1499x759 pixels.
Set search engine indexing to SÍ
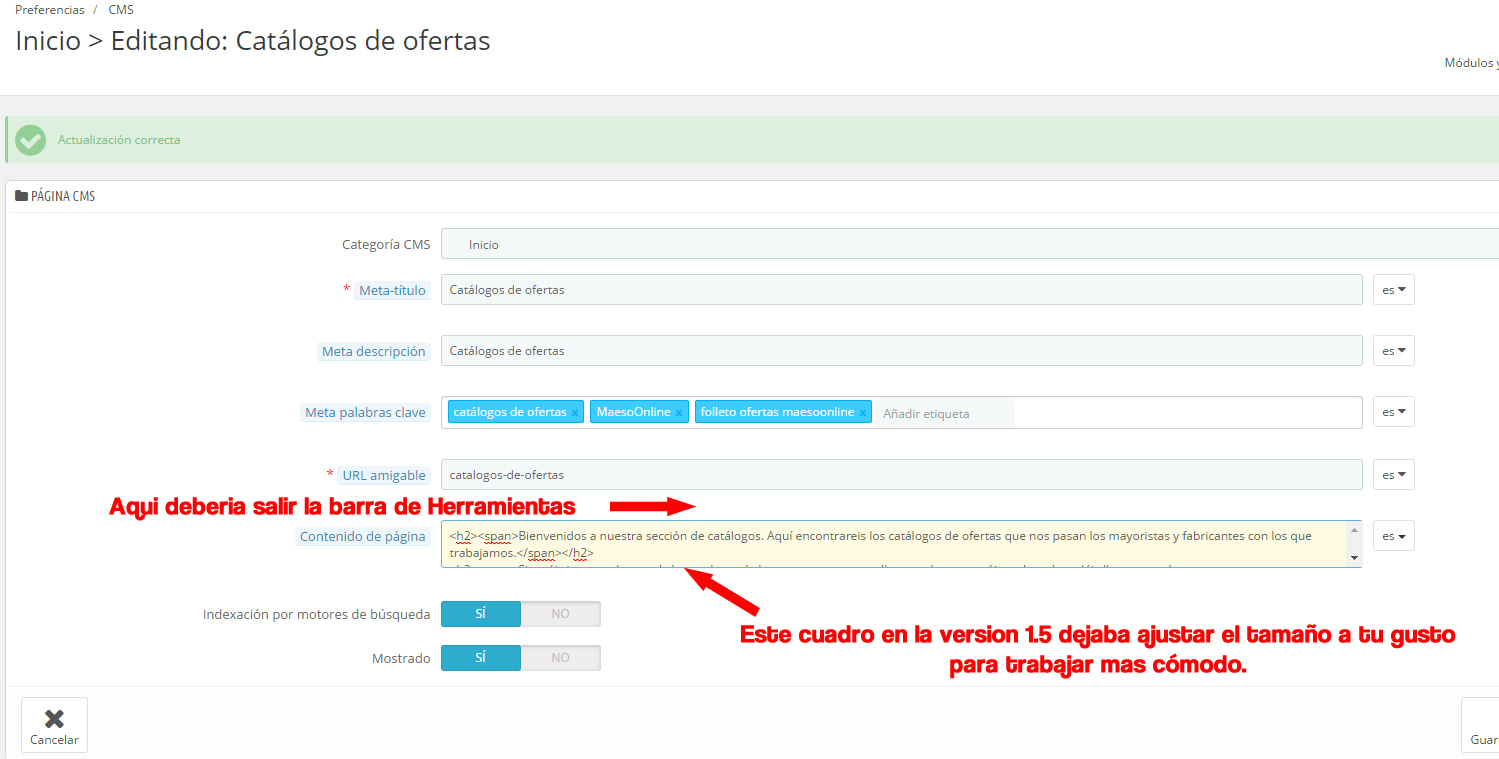pos(481,614)
